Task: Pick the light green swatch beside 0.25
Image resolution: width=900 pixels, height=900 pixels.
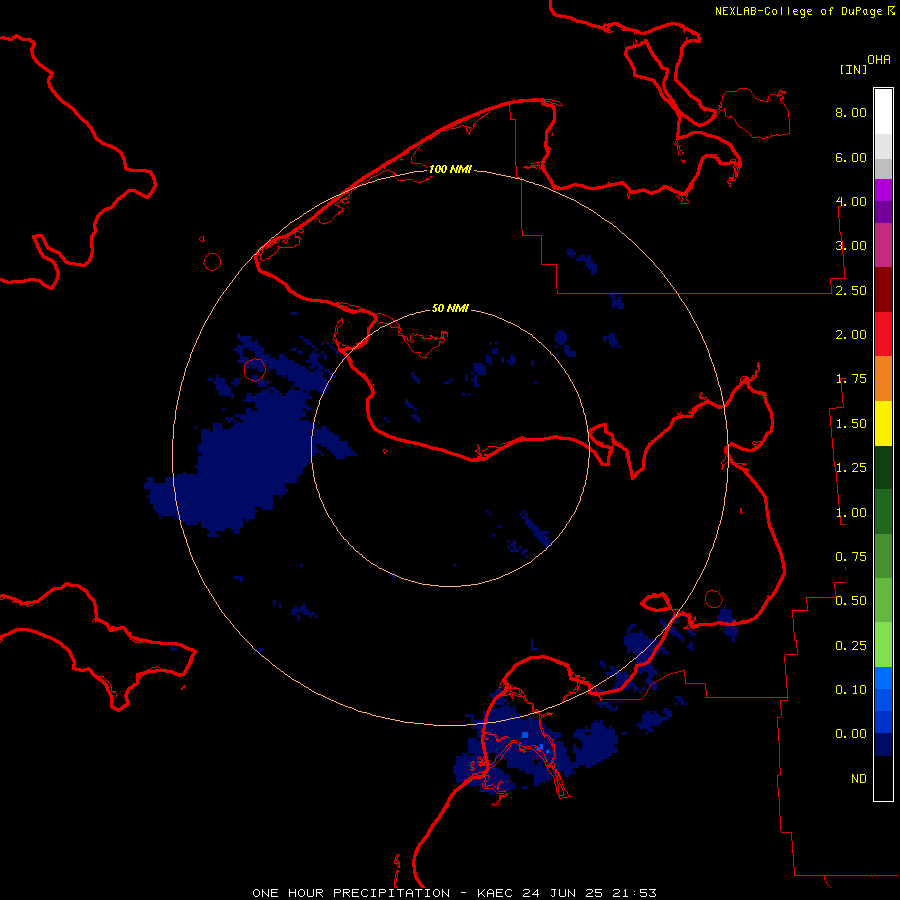Action: pos(883,645)
